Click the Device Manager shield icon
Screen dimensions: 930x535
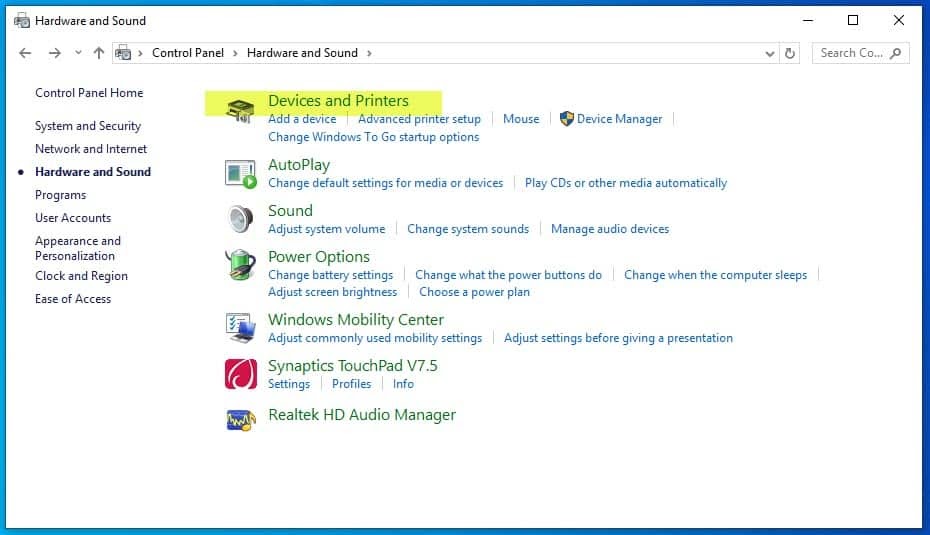click(x=566, y=119)
